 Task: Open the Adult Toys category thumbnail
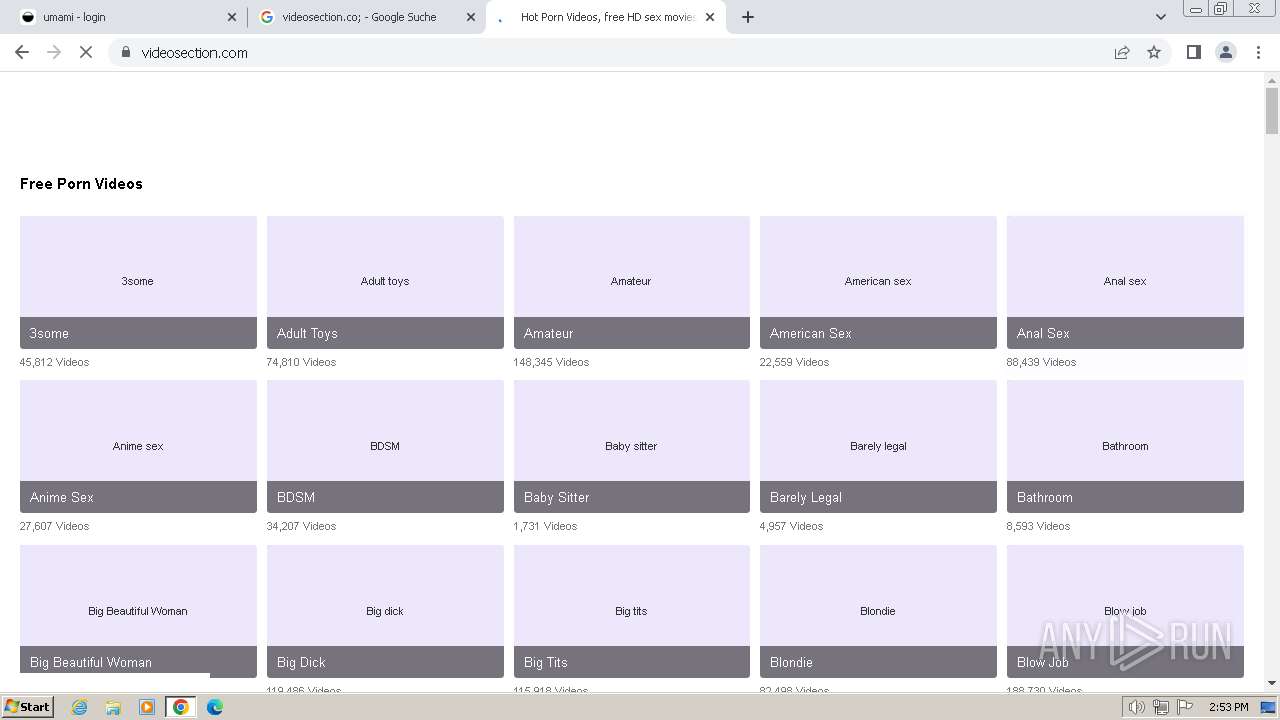pyautogui.click(x=385, y=282)
